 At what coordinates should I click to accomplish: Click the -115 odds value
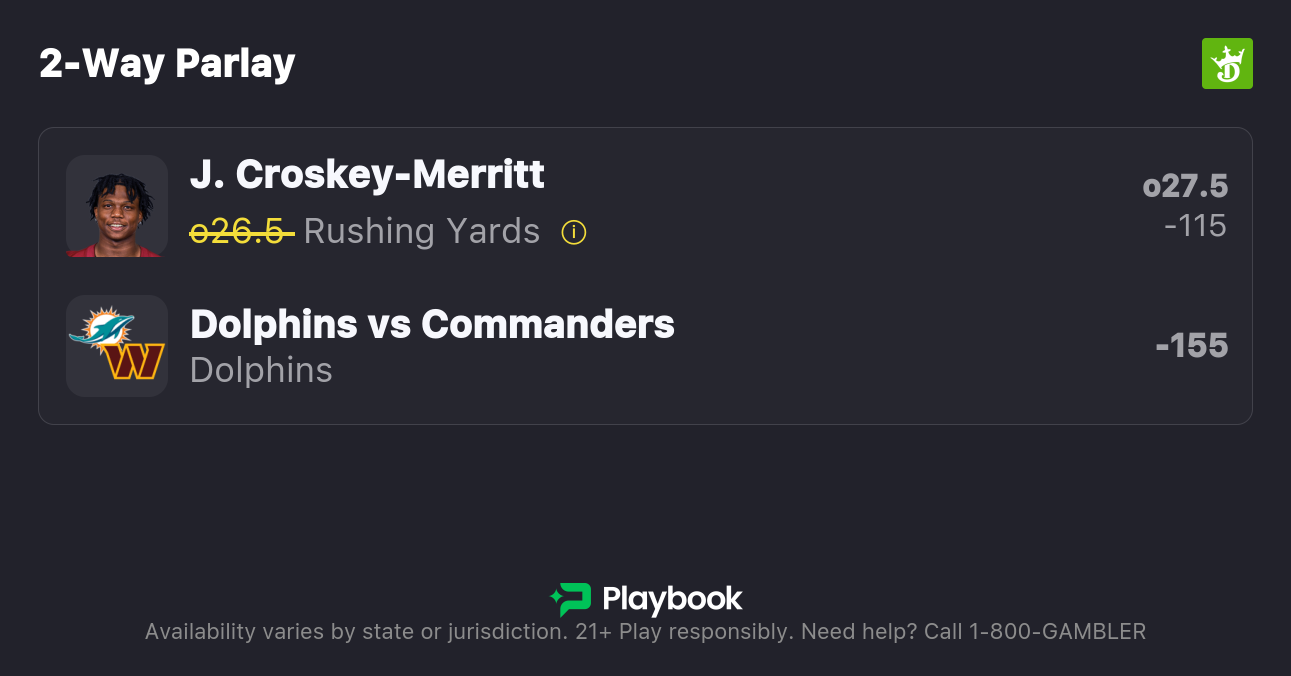click(x=1195, y=226)
